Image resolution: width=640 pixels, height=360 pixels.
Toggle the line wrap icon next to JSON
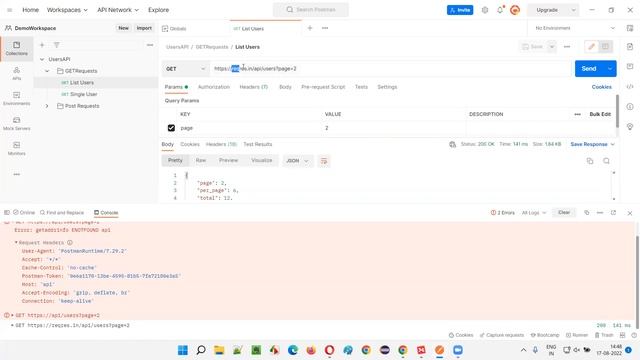point(324,161)
